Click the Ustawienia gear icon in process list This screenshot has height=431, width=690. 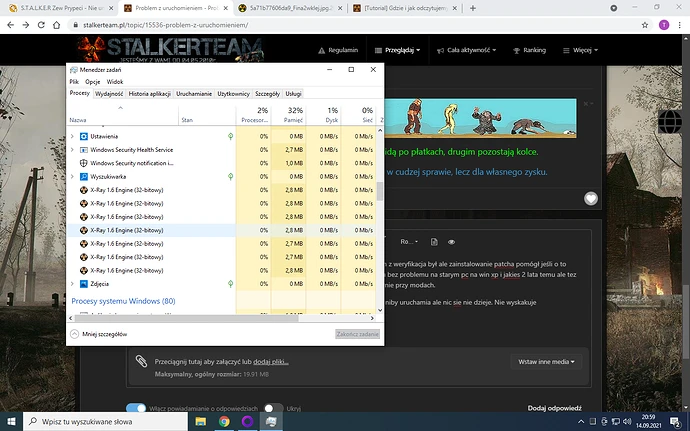pos(84,136)
